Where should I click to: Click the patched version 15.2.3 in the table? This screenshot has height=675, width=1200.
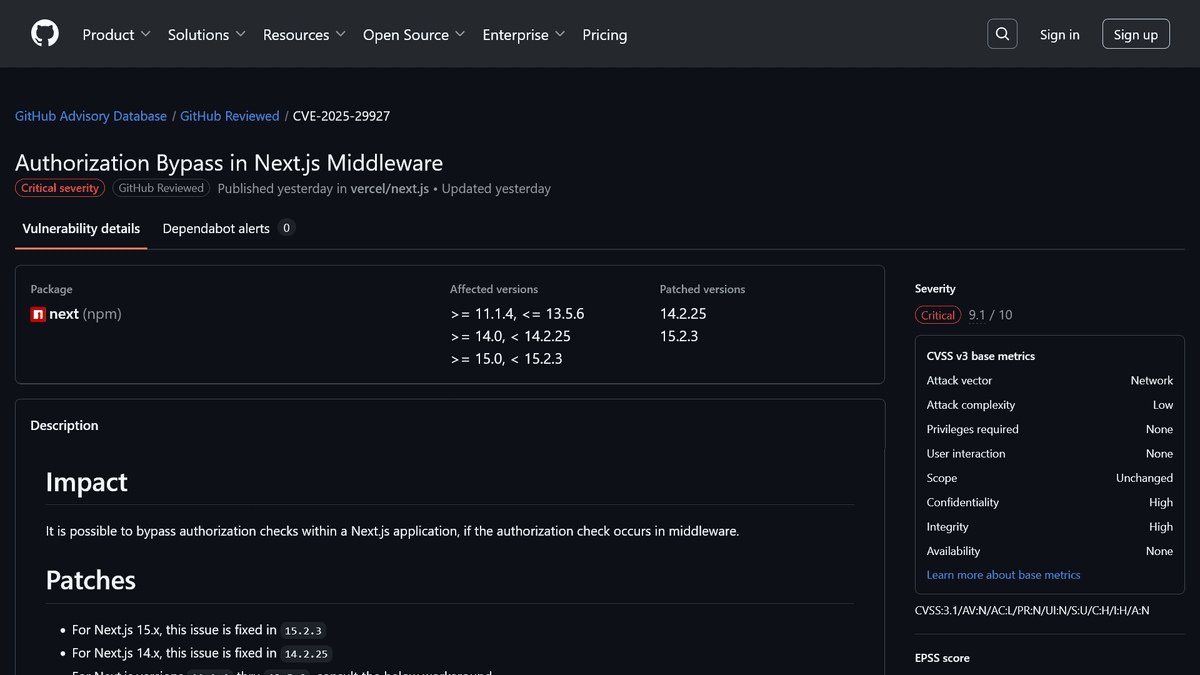pos(679,336)
